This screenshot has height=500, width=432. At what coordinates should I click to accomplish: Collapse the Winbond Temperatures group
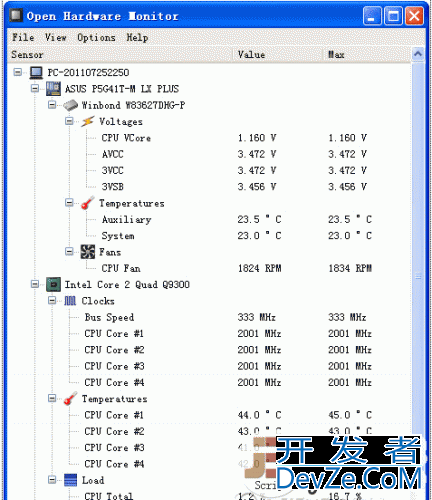tap(69, 203)
